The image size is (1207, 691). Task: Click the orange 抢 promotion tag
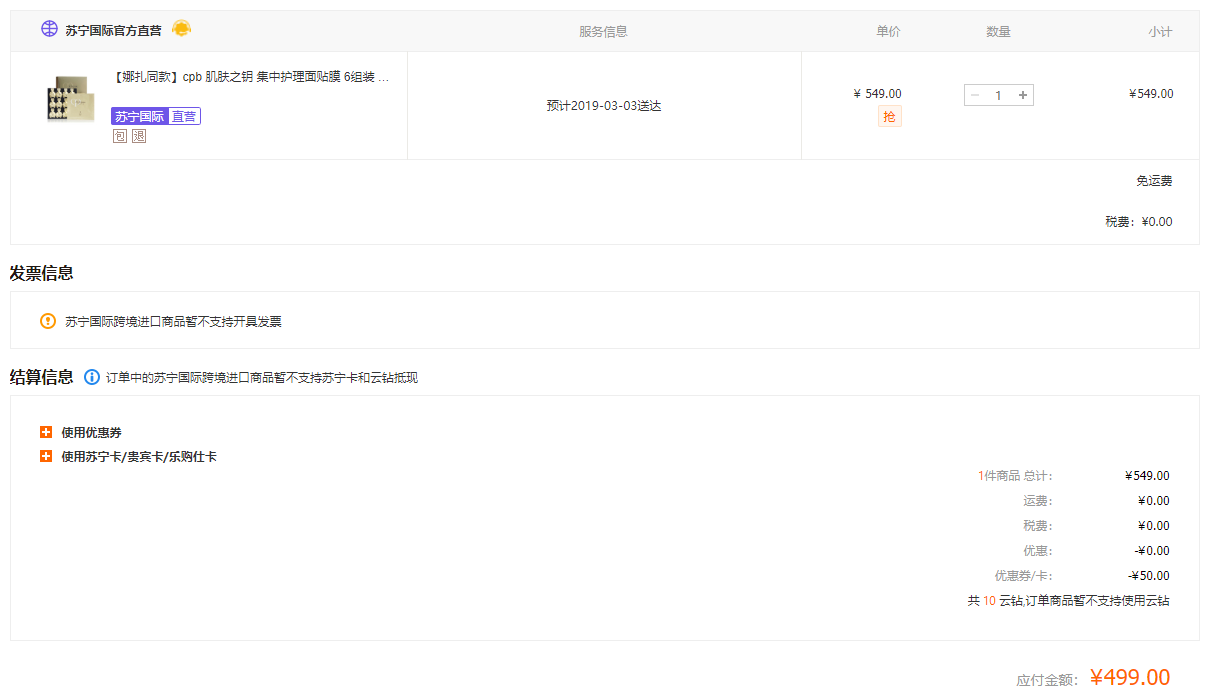tap(889, 117)
